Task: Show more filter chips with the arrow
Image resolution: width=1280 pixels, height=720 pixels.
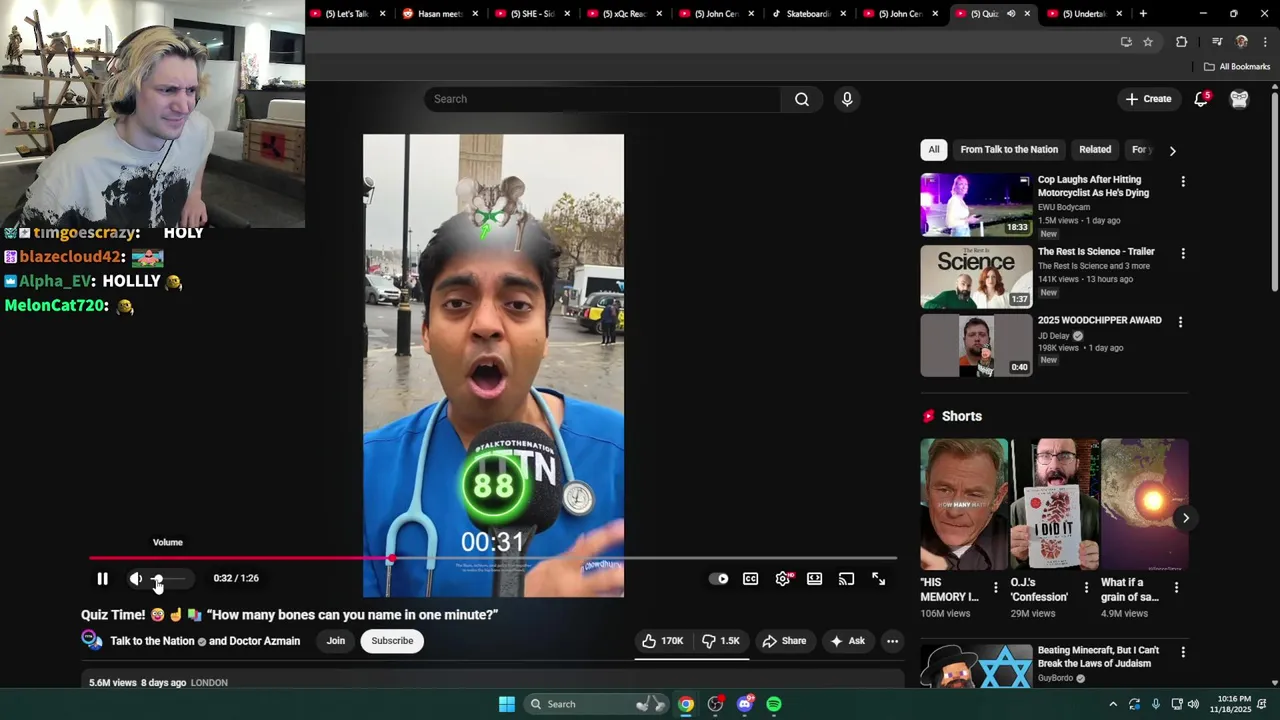Action: point(1172,151)
